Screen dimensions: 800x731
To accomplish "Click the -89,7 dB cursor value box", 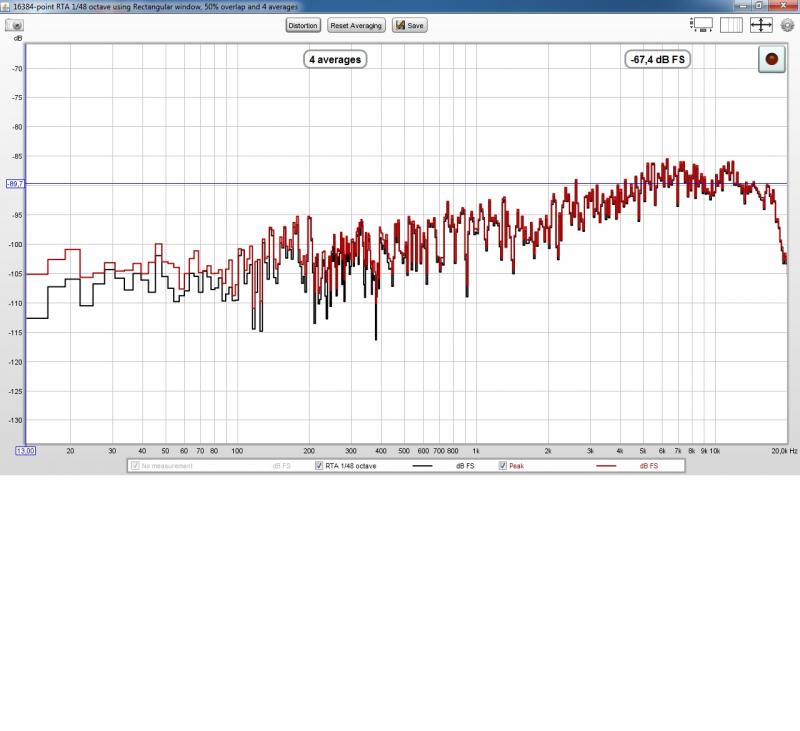I will (15, 184).
